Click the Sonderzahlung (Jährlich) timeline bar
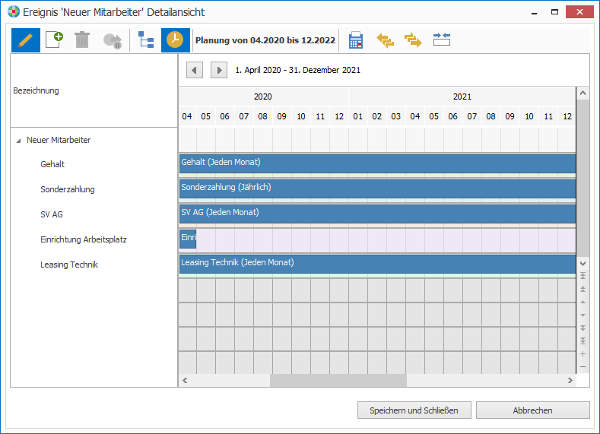Viewport: 600px width, 434px height. [378, 189]
